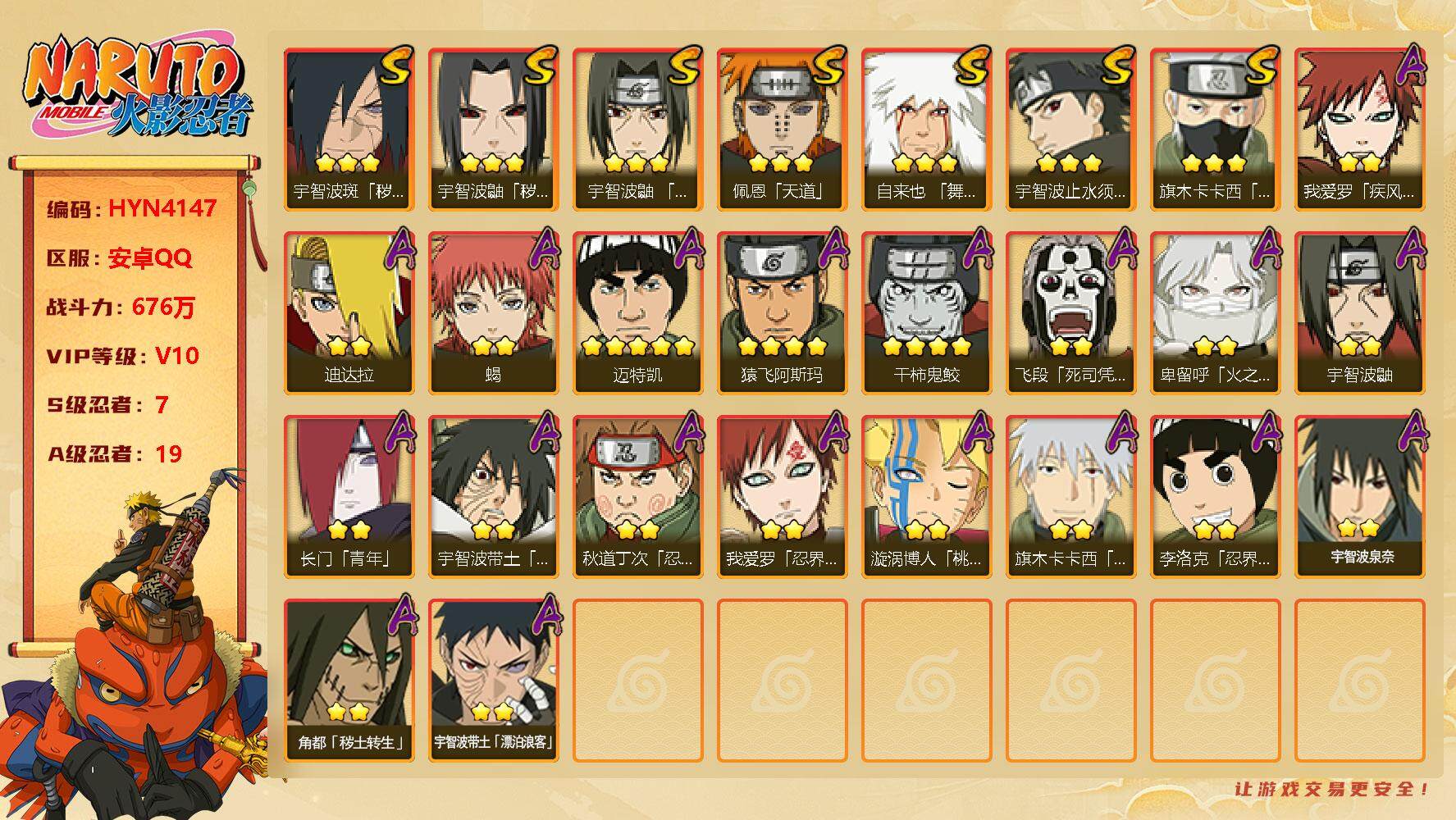Open the 长门「青年」 ninja card

click(349, 496)
